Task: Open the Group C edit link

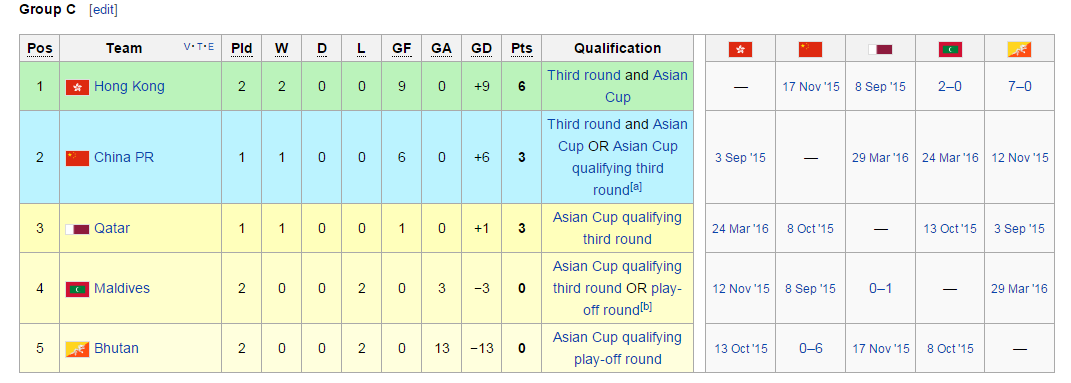Action: 104,10
